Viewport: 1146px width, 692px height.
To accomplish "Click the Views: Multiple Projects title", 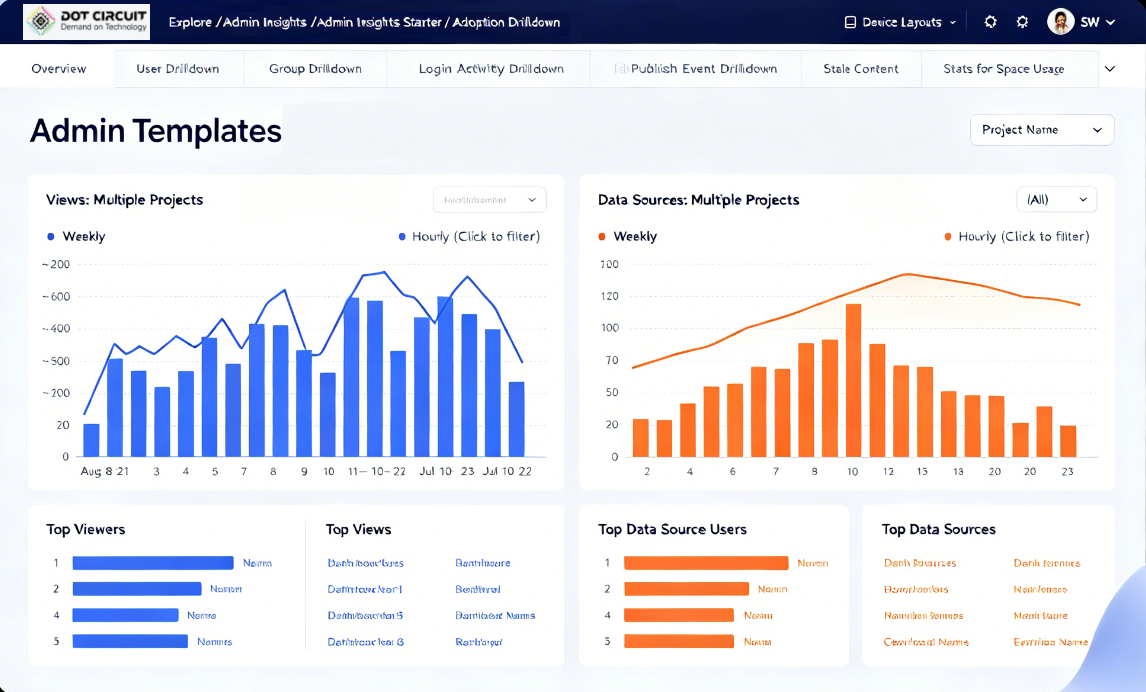I will click(124, 199).
